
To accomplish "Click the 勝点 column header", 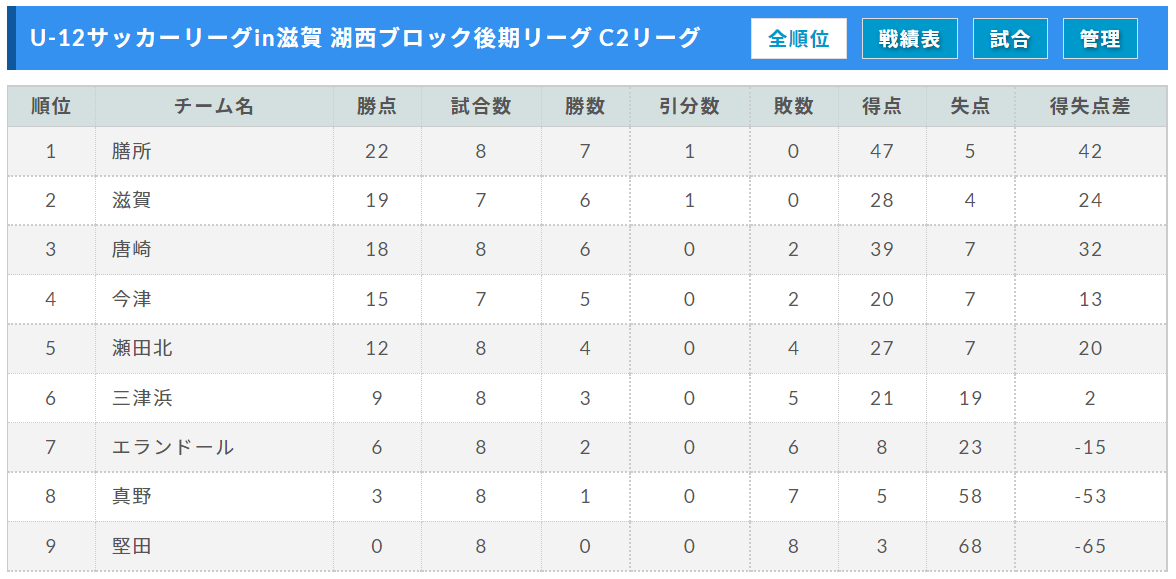I will coord(377,106).
